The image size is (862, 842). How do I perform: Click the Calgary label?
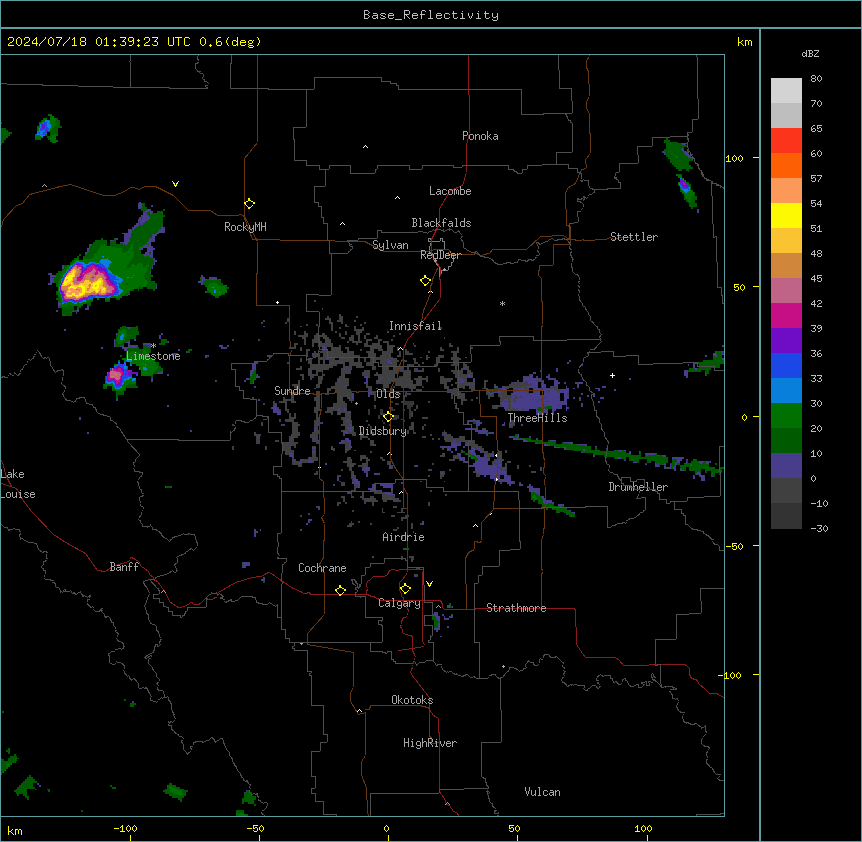(x=400, y=603)
